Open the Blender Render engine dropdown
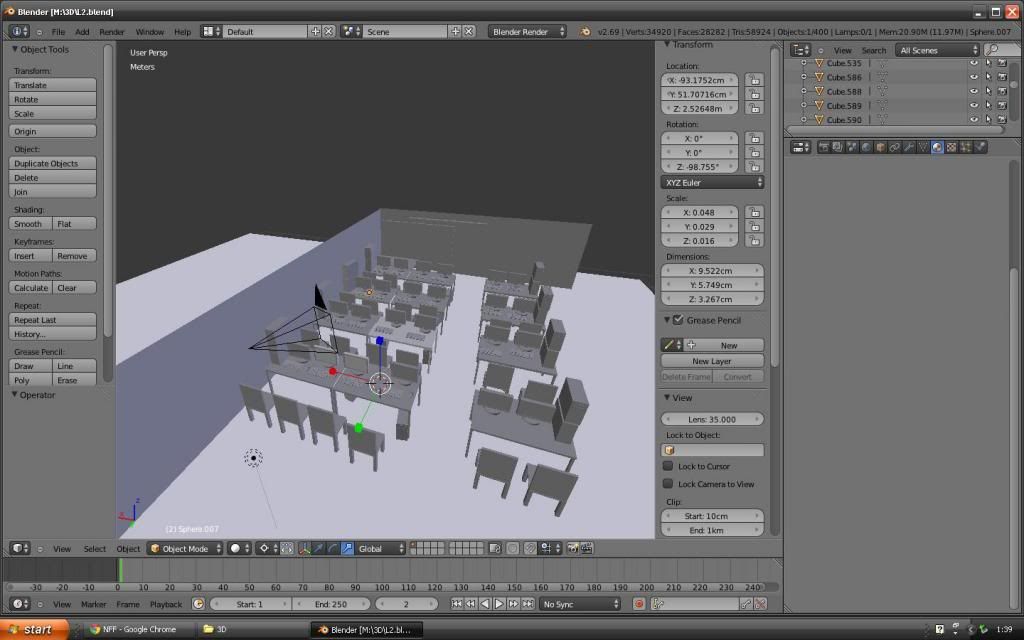Screen dimensions: 1024x640 pos(527,32)
